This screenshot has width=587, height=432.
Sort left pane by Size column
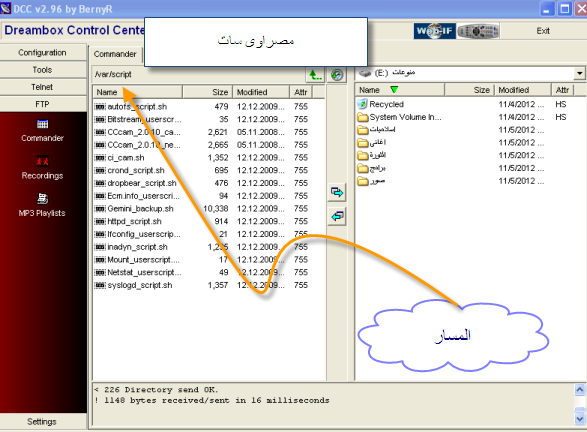click(207, 92)
